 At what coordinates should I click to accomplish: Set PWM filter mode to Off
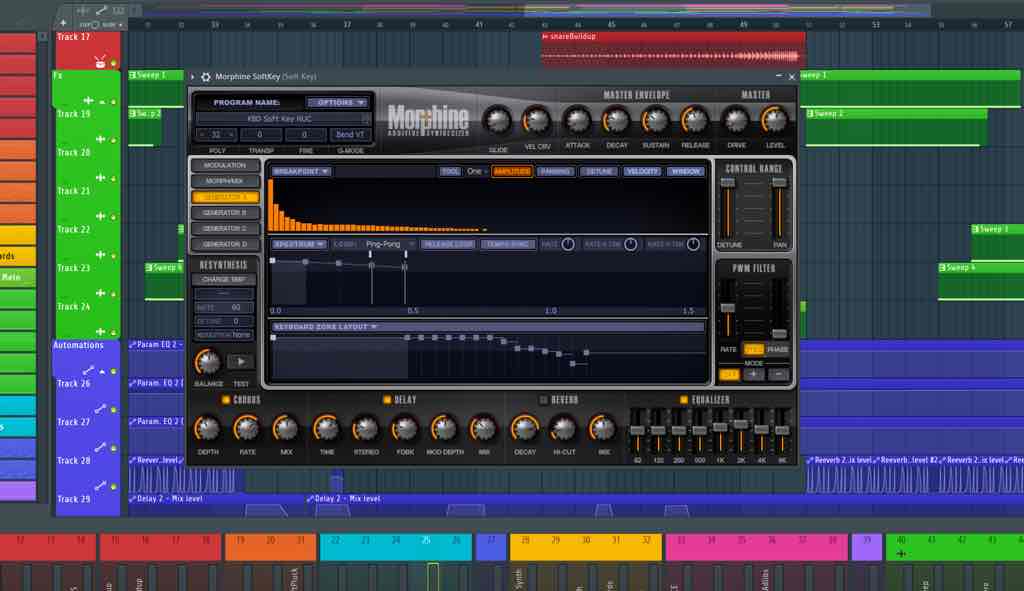point(729,374)
